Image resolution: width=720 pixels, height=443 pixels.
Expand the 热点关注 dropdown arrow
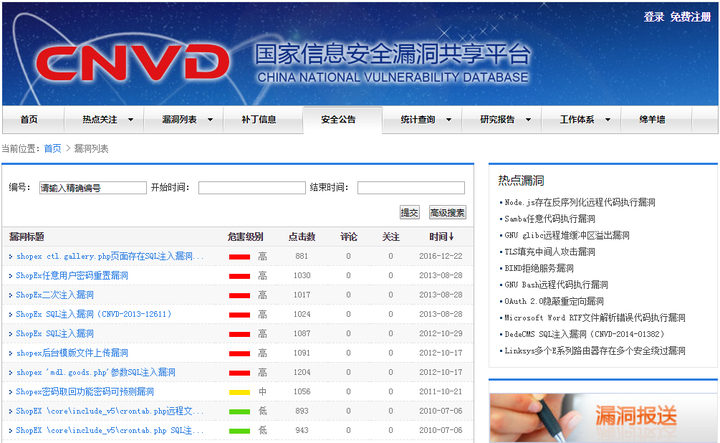click(131, 120)
